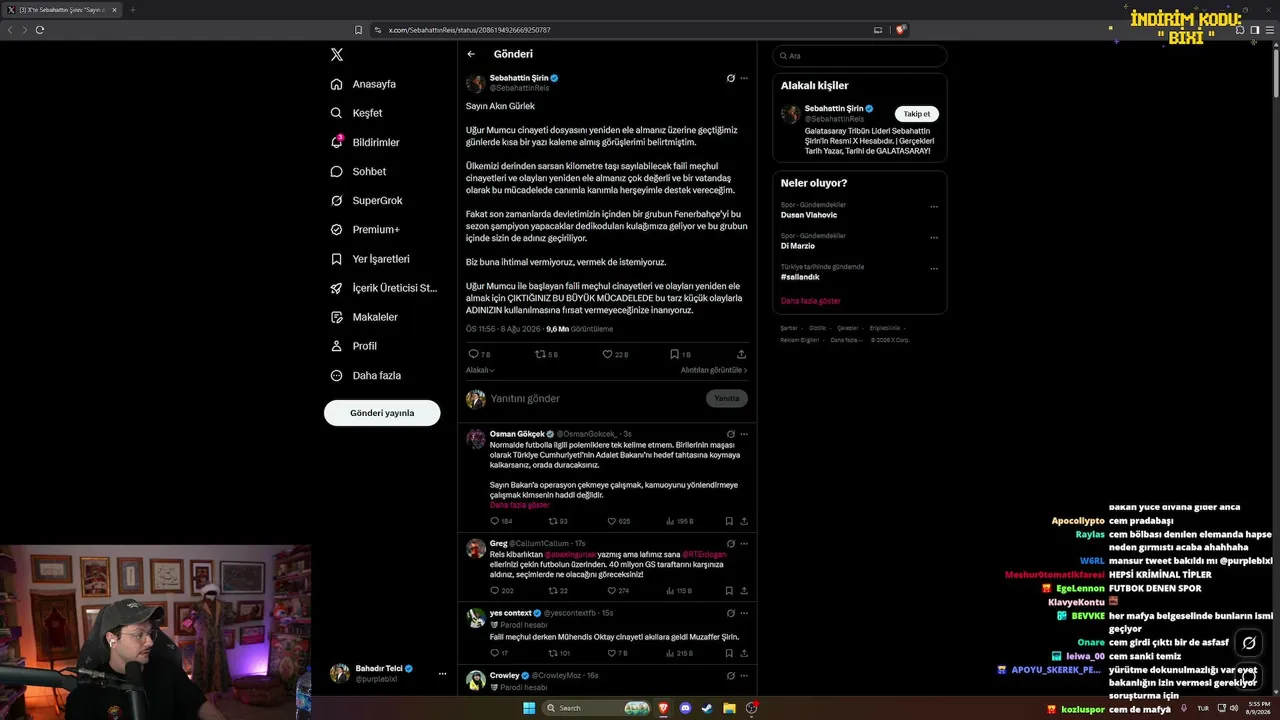Viewport: 1280px width, 720px height.
Task: Follow Sebahattin Şirin with Takip et
Action: (x=917, y=114)
